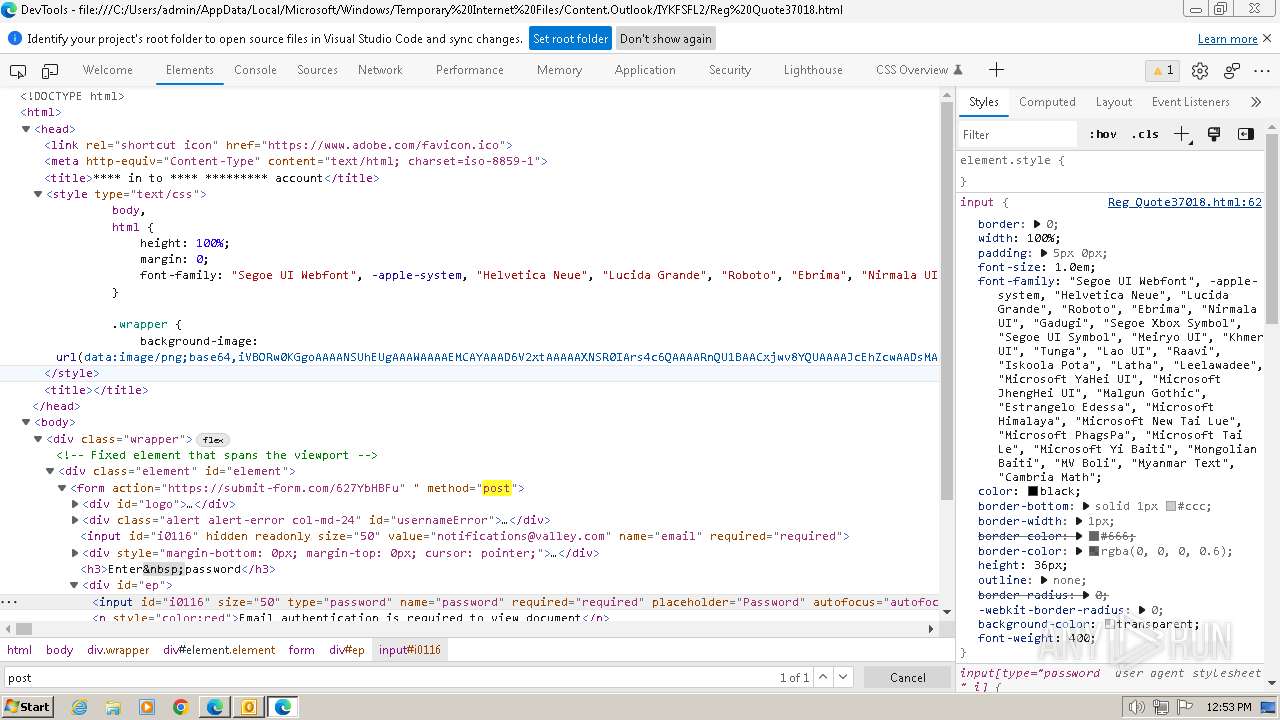Jump to next search result

844,677
